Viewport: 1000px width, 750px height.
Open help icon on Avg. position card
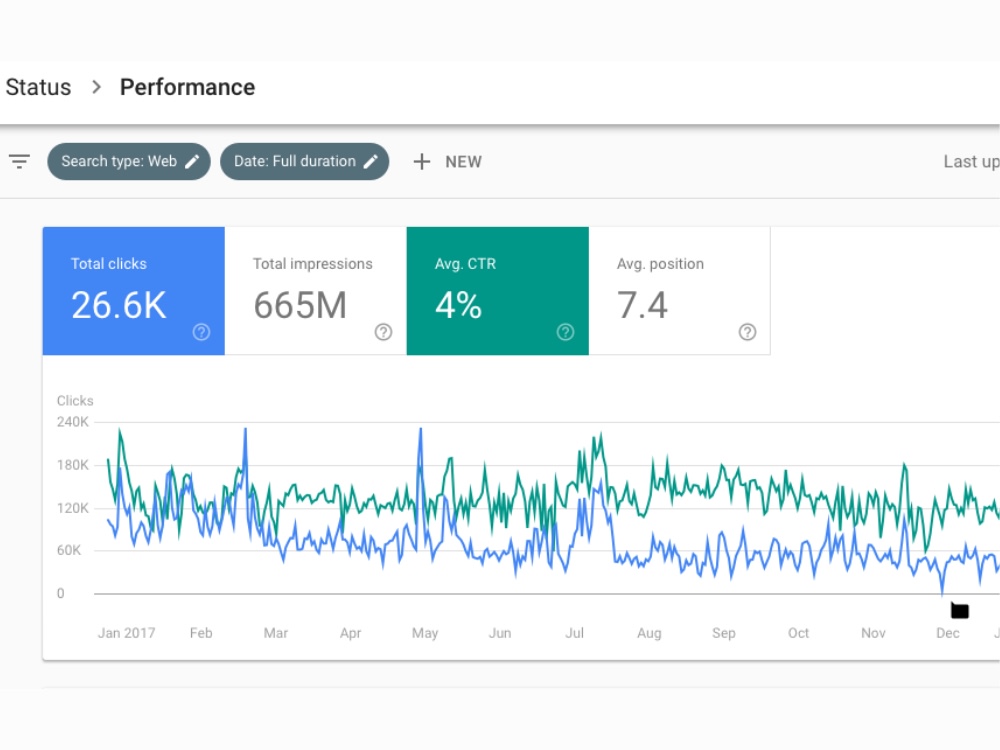(747, 332)
